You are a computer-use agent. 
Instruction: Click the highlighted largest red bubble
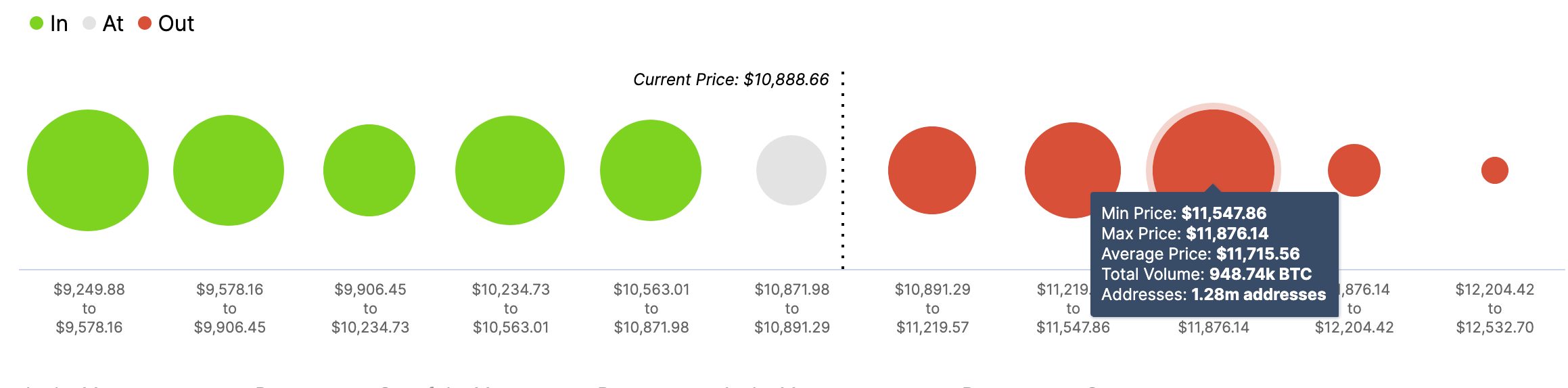[x=1214, y=149]
